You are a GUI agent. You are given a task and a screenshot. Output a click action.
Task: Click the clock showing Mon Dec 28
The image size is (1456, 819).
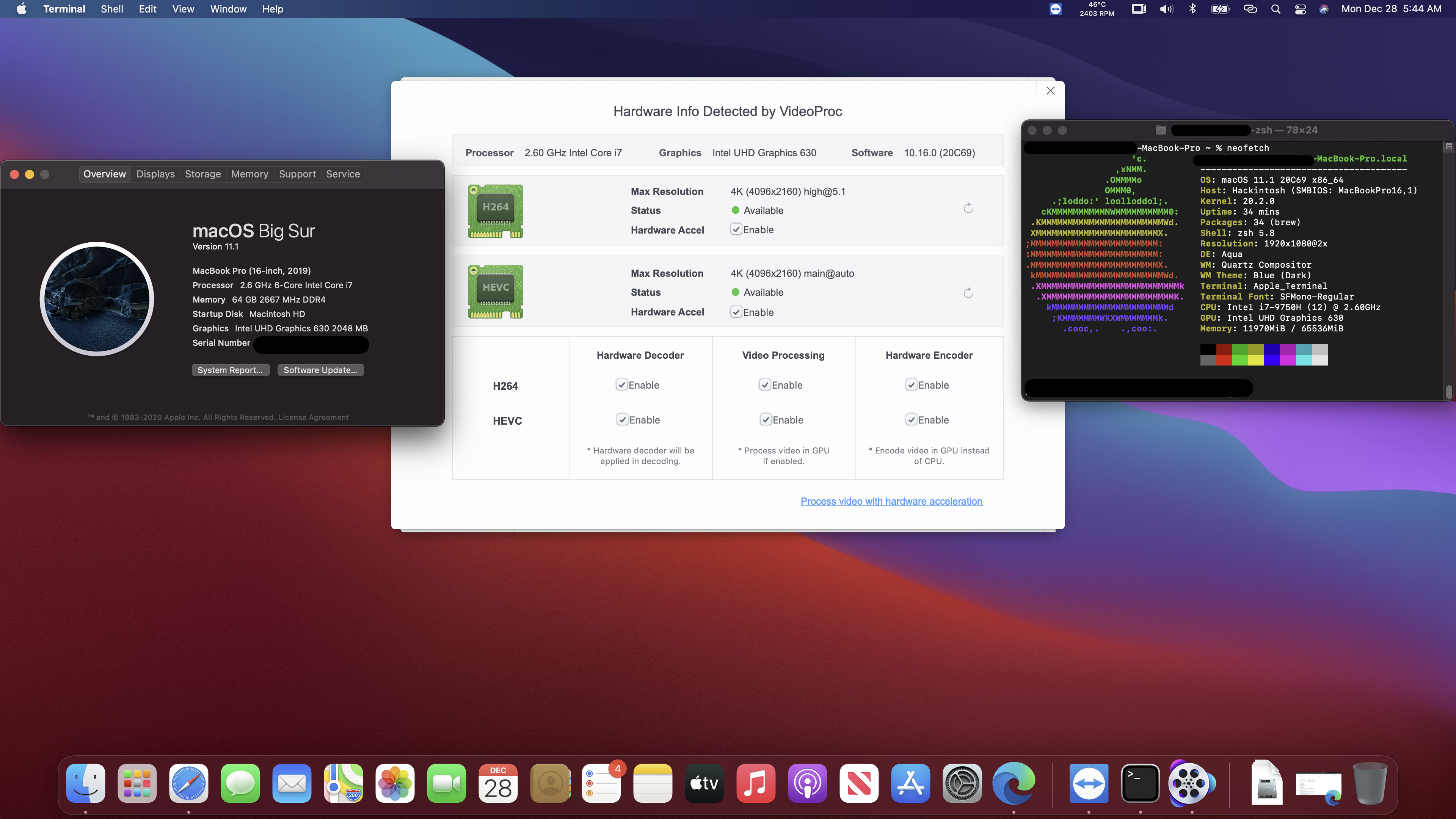click(1391, 9)
